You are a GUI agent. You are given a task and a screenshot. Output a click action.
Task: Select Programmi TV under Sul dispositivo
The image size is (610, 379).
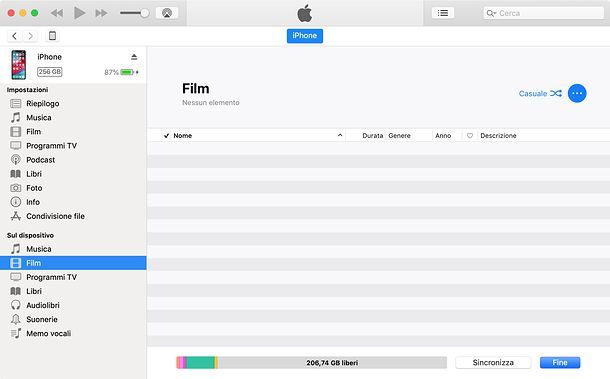click(73, 277)
